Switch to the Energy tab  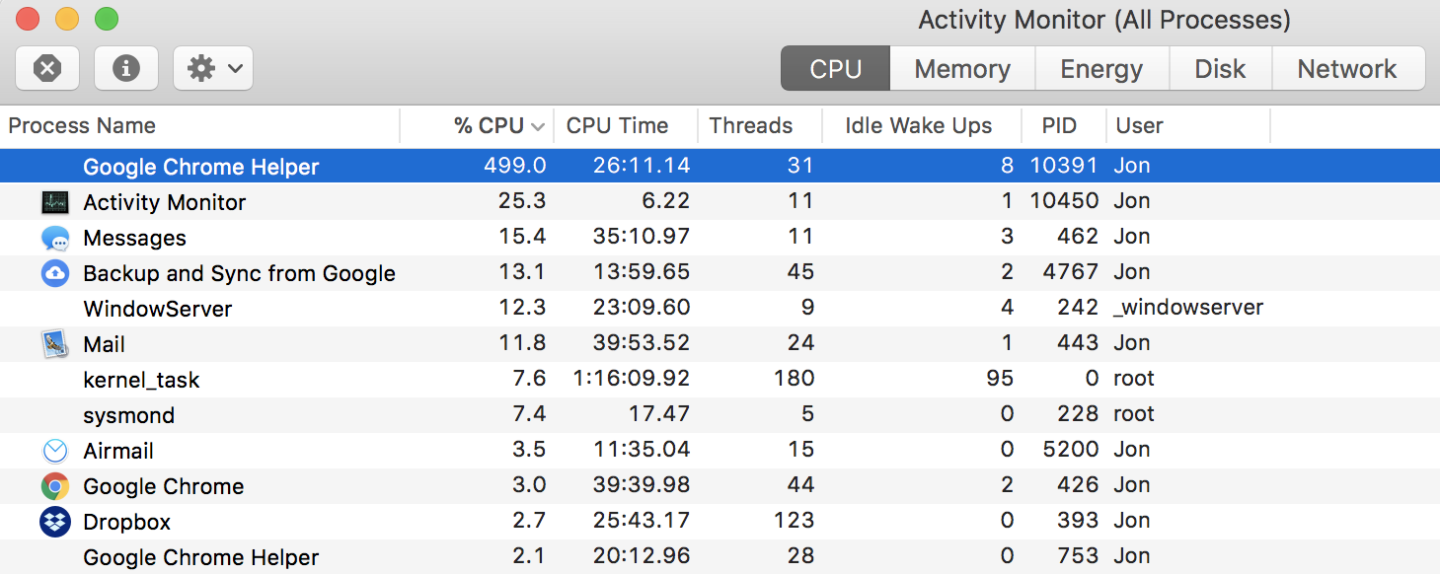pos(1101,69)
